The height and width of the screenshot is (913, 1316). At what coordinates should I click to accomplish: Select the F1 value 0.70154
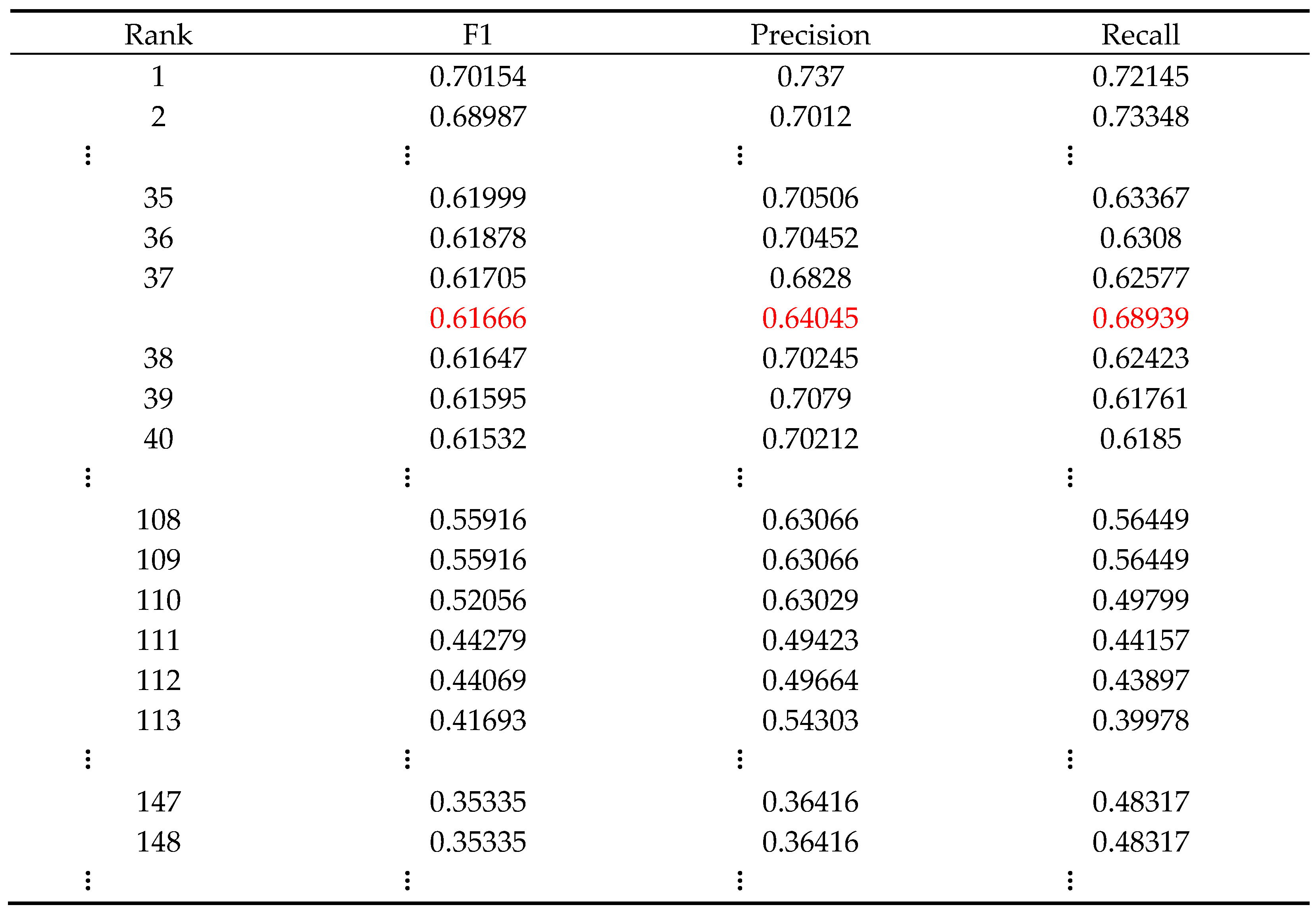[477, 77]
